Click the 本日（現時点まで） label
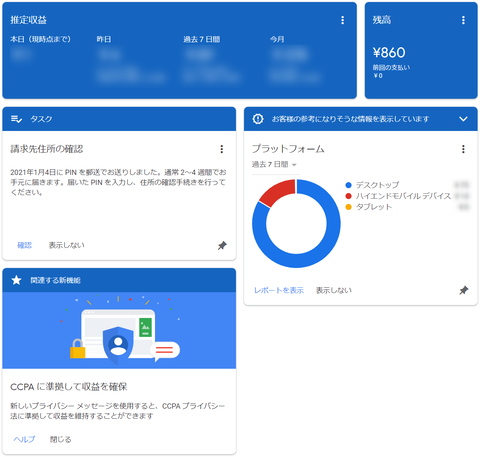480x457 pixels. 40,39
